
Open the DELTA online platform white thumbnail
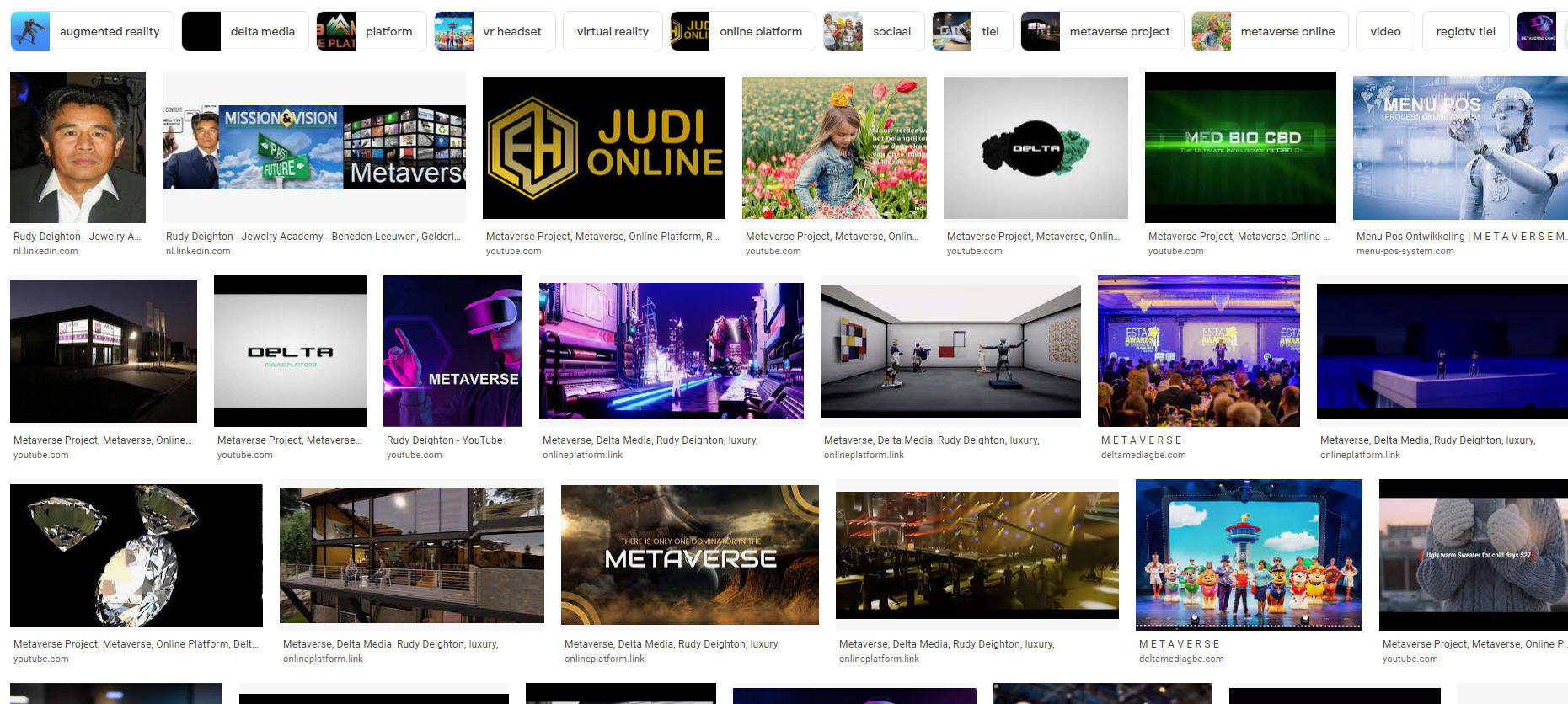(290, 351)
